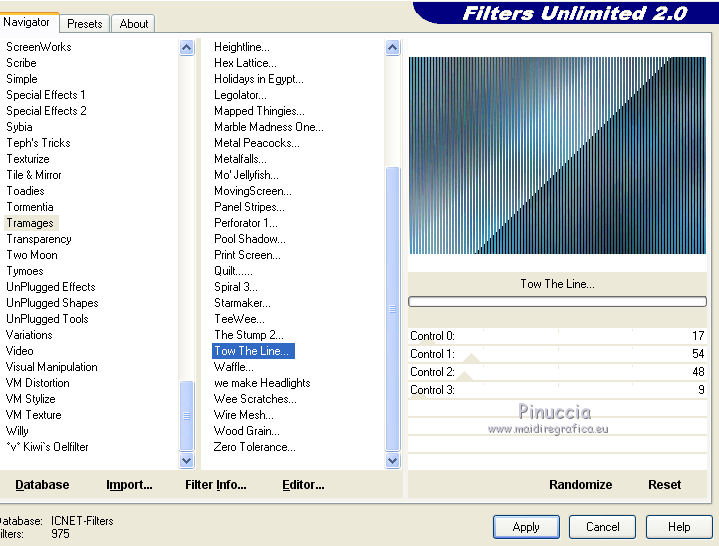Select the Tormentia category
The width and height of the screenshot is (719, 546).
[30, 207]
